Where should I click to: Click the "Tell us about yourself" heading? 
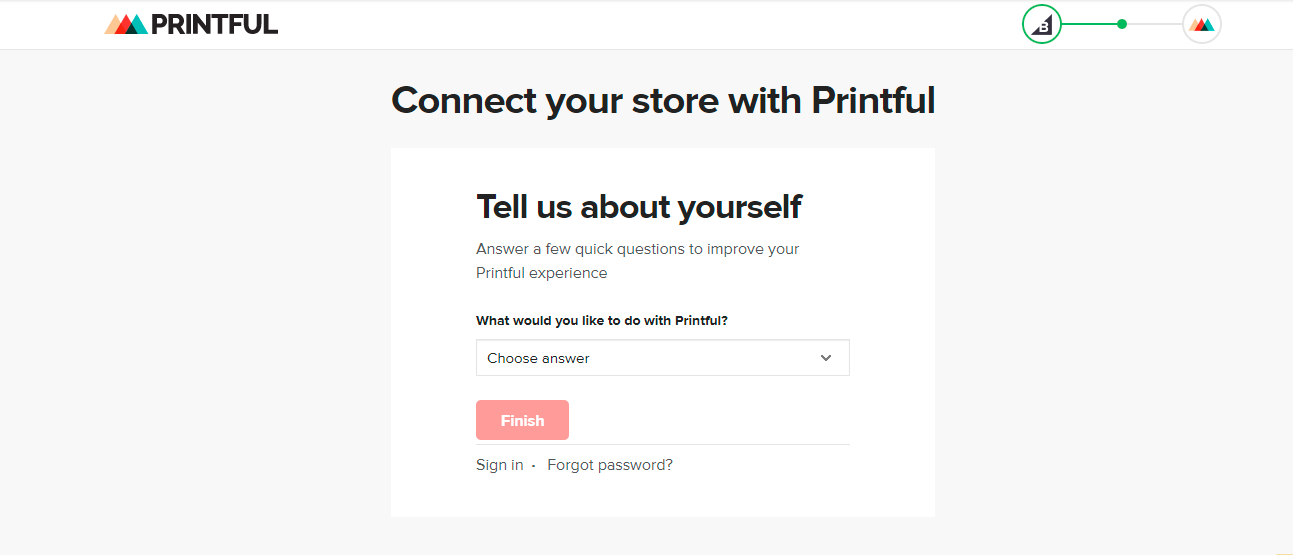[x=639, y=207]
